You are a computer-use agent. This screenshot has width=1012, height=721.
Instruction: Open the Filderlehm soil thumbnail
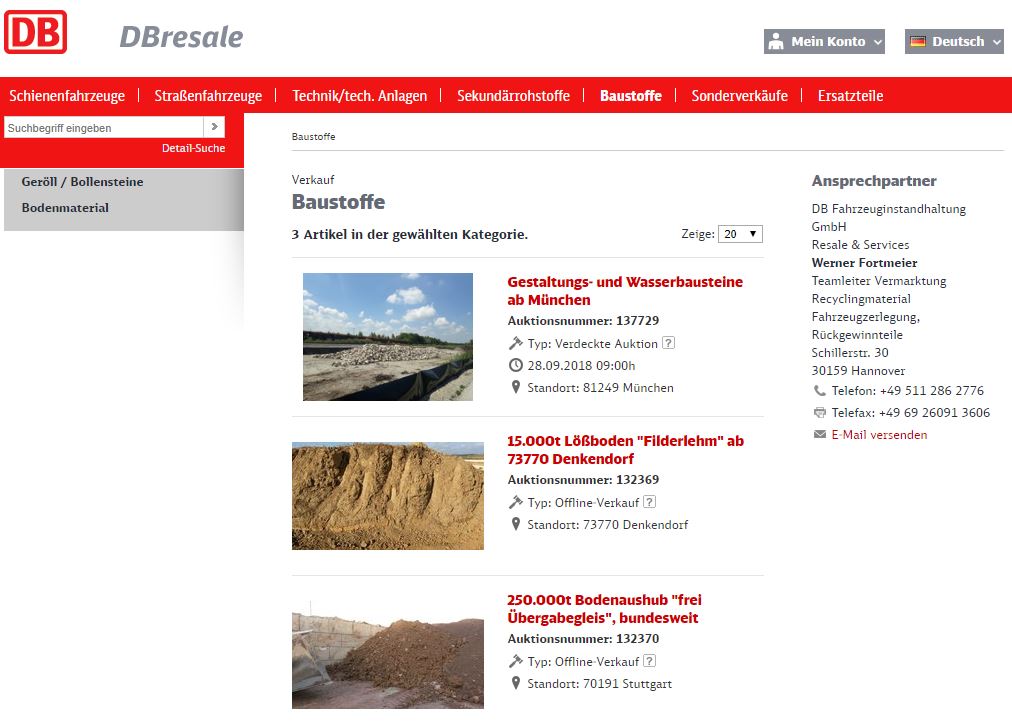click(x=388, y=496)
